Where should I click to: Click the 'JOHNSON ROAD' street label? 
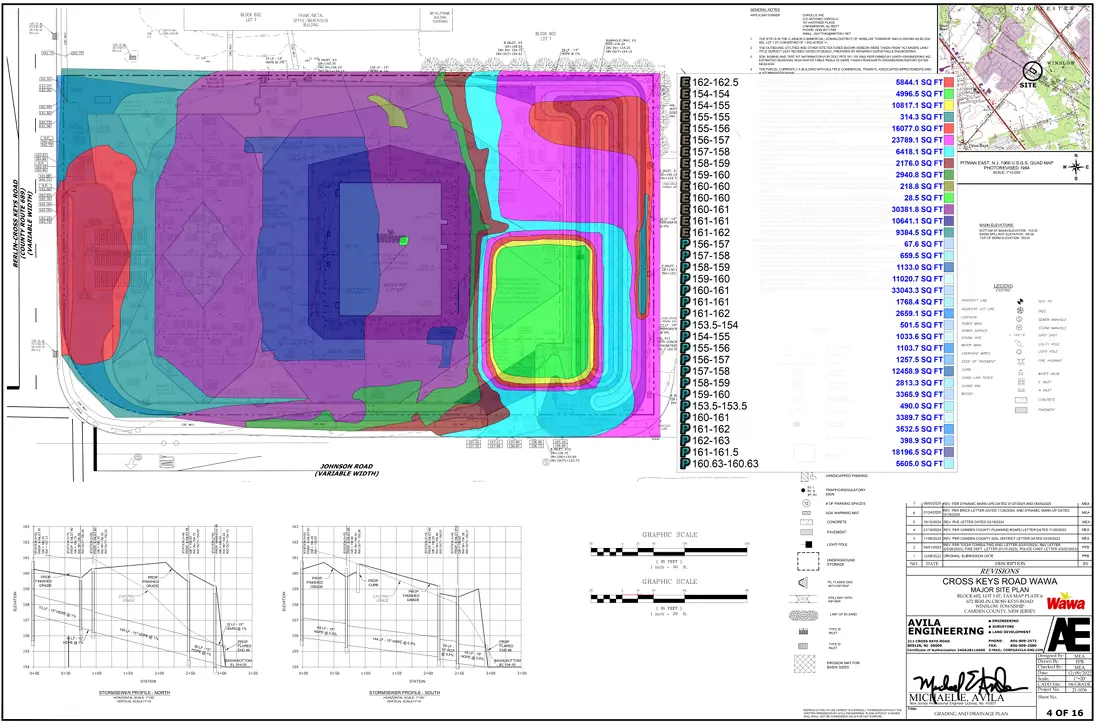point(346,466)
